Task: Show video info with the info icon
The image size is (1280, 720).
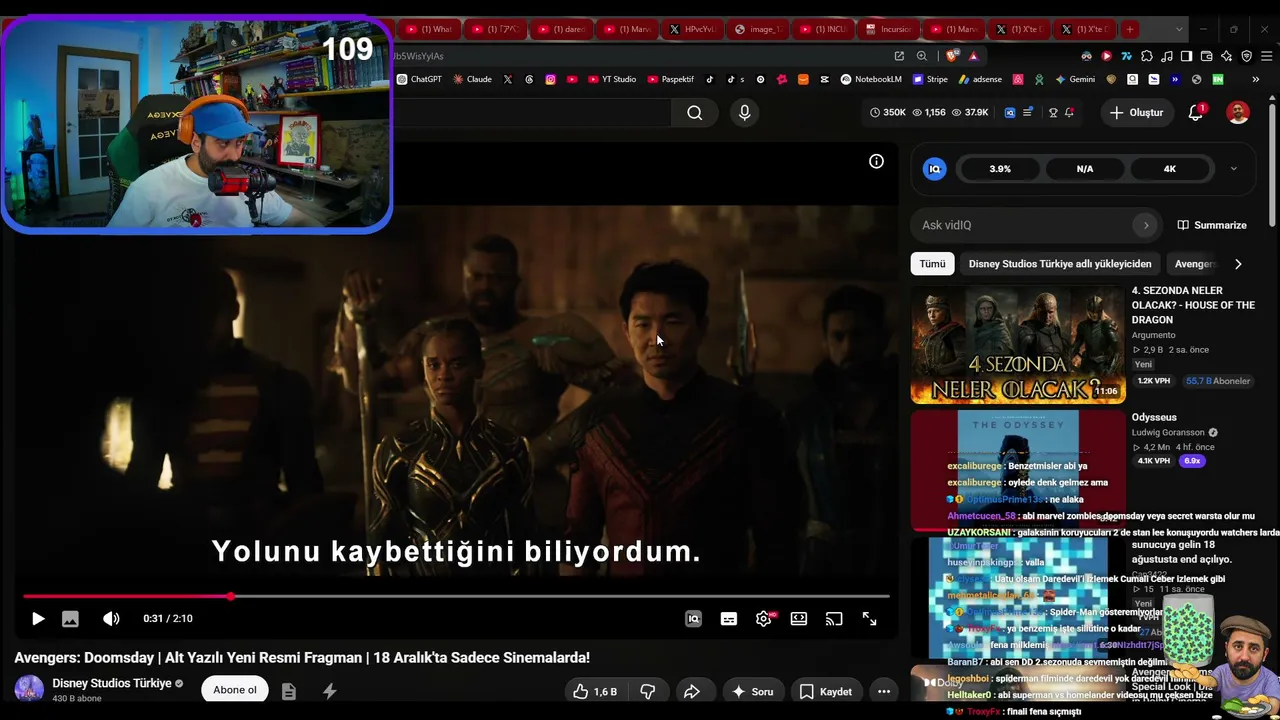Action: pyautogui.click(x=876, y=161)
